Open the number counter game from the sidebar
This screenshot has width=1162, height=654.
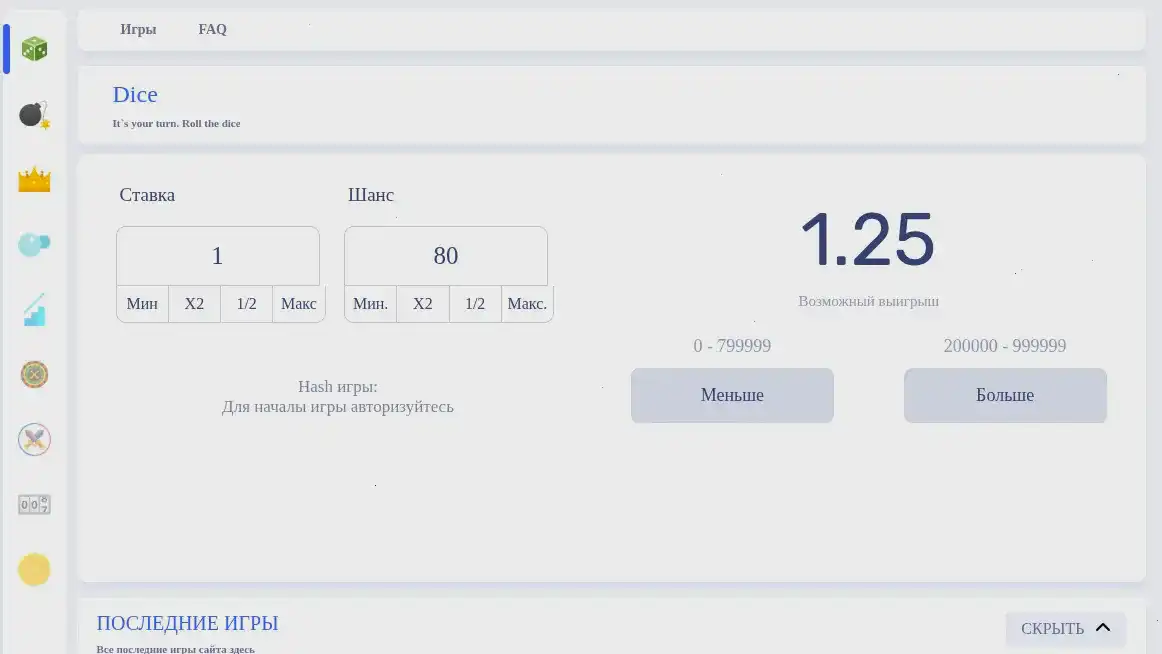click(x=34, y=504)
